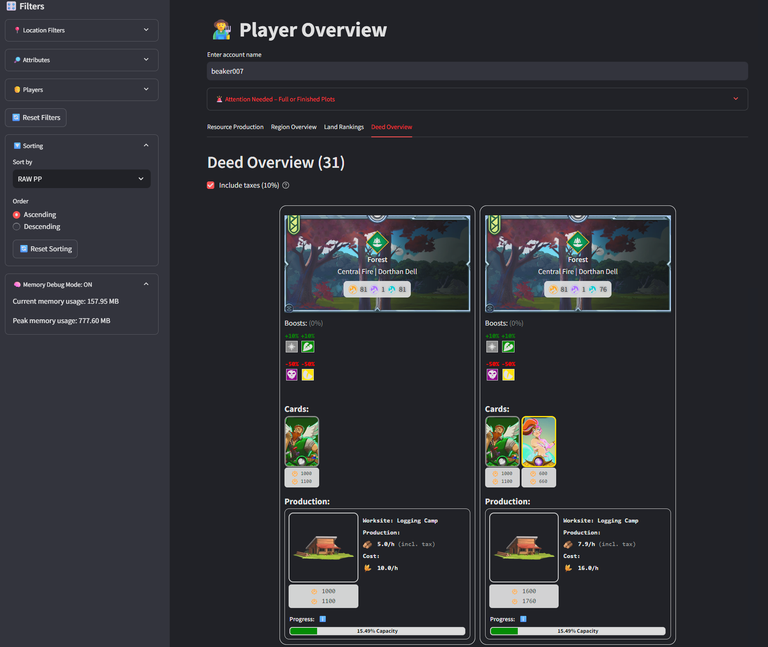Screen dimensions: 768x647
Task: Click the capacity progress bar on the 7.9/h deed
Action: [577, 631]
